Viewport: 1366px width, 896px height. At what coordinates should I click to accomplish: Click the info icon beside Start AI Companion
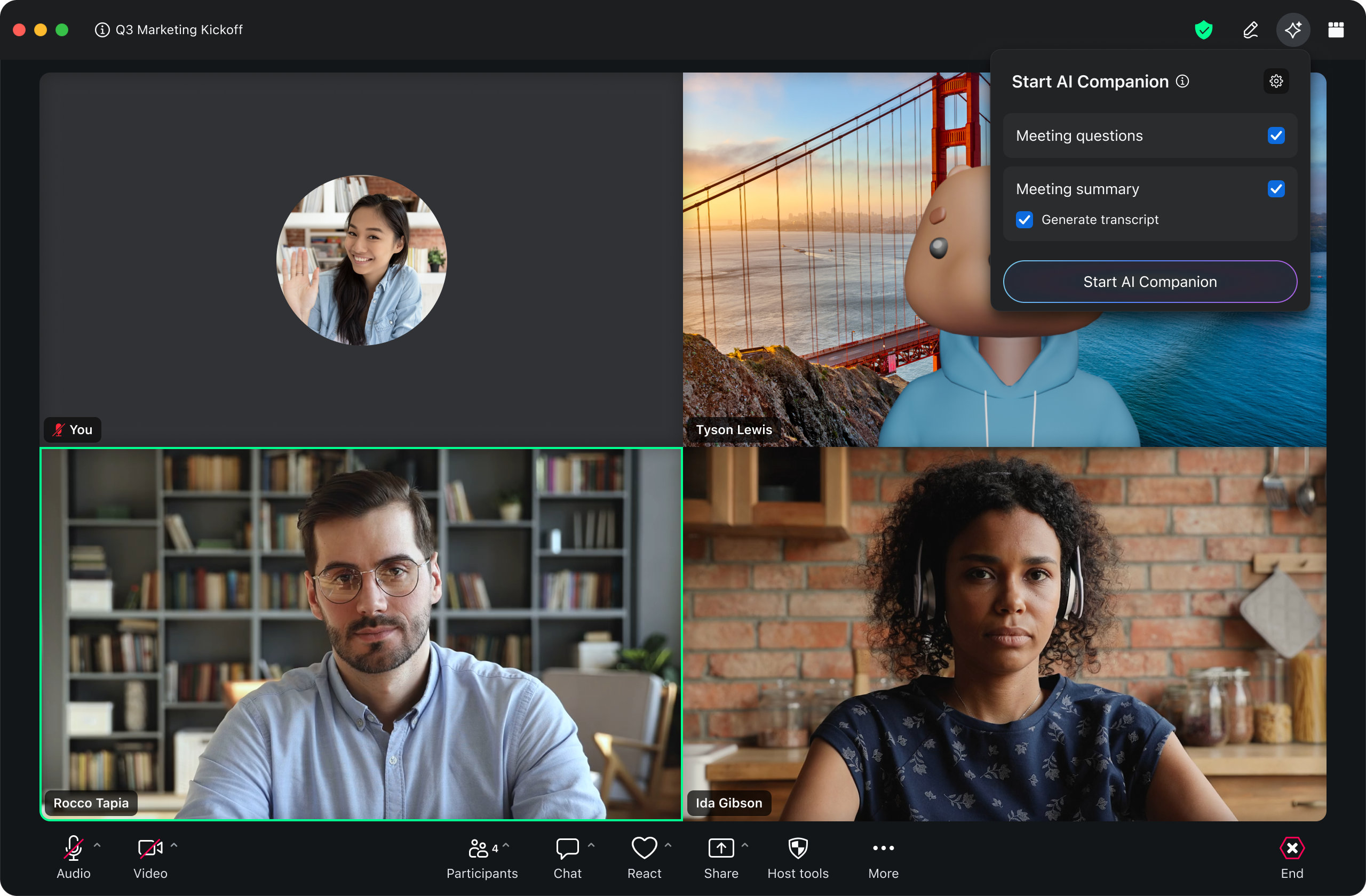pyautogui.click(x=1182, y=82)
